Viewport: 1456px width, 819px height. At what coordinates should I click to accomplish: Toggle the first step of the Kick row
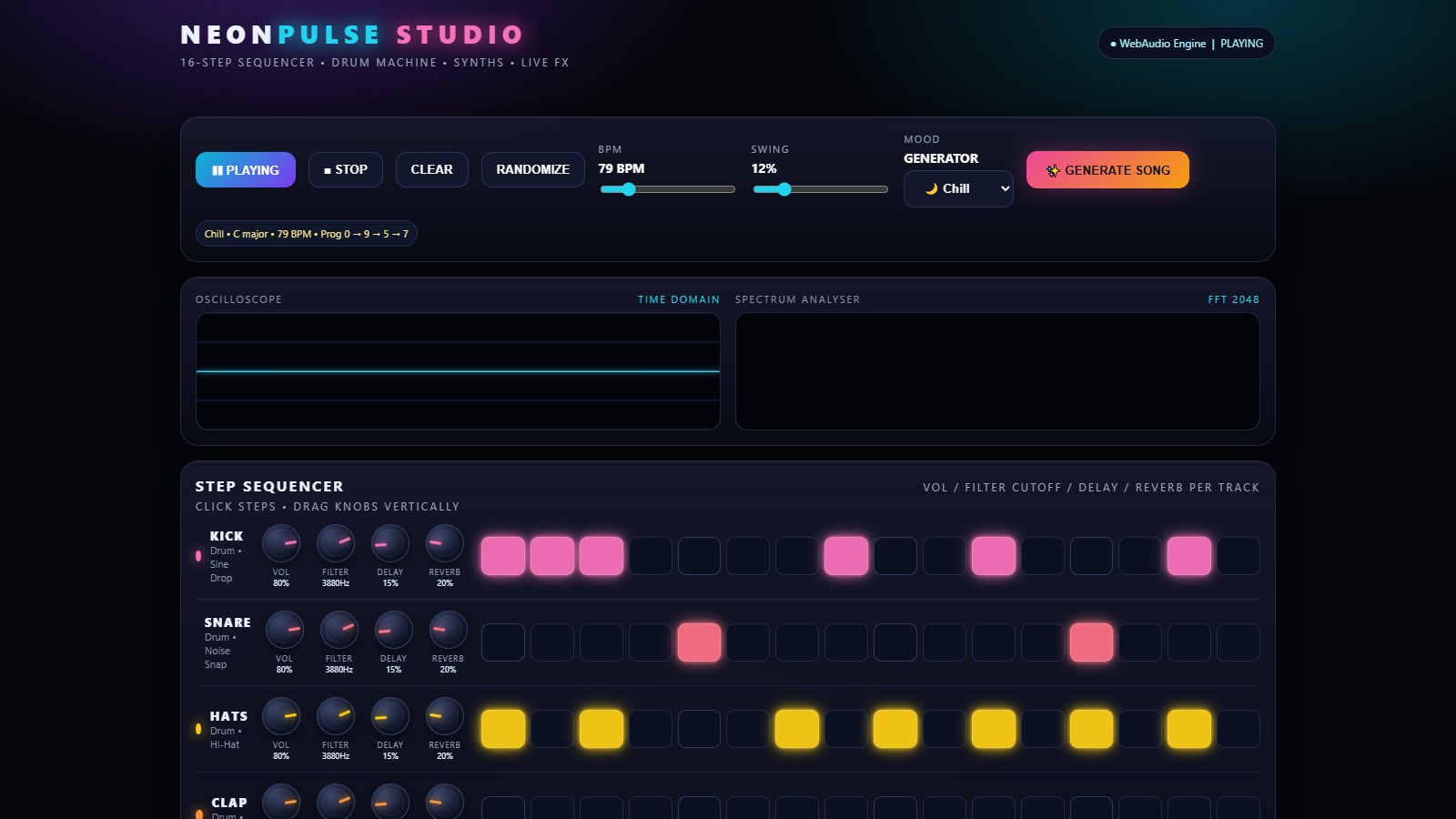pos(503,556)
